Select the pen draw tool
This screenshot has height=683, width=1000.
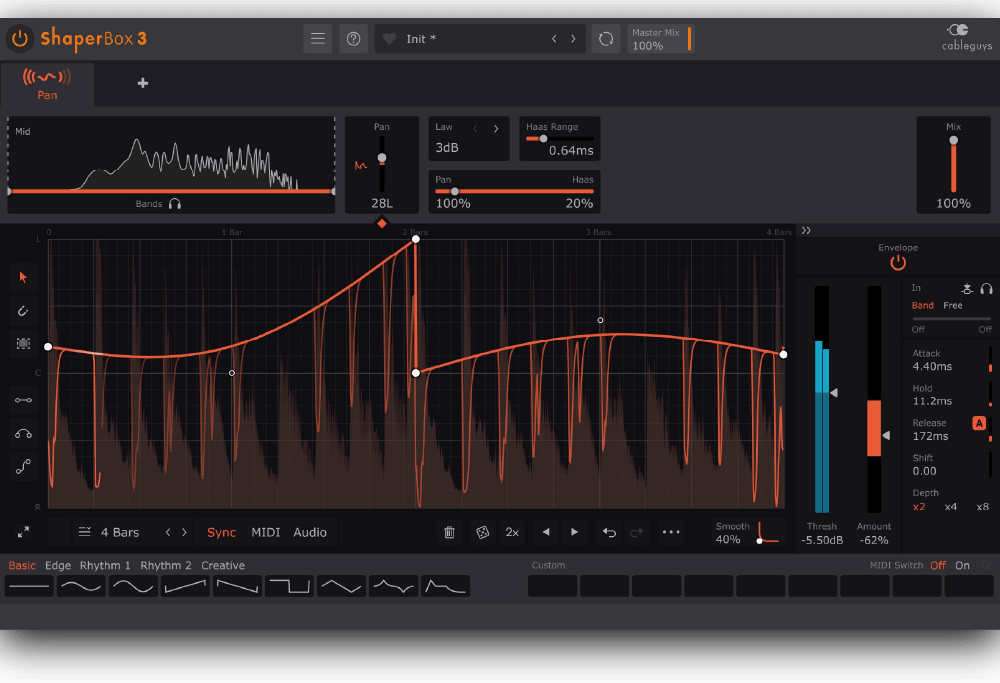tap(24, 311)
